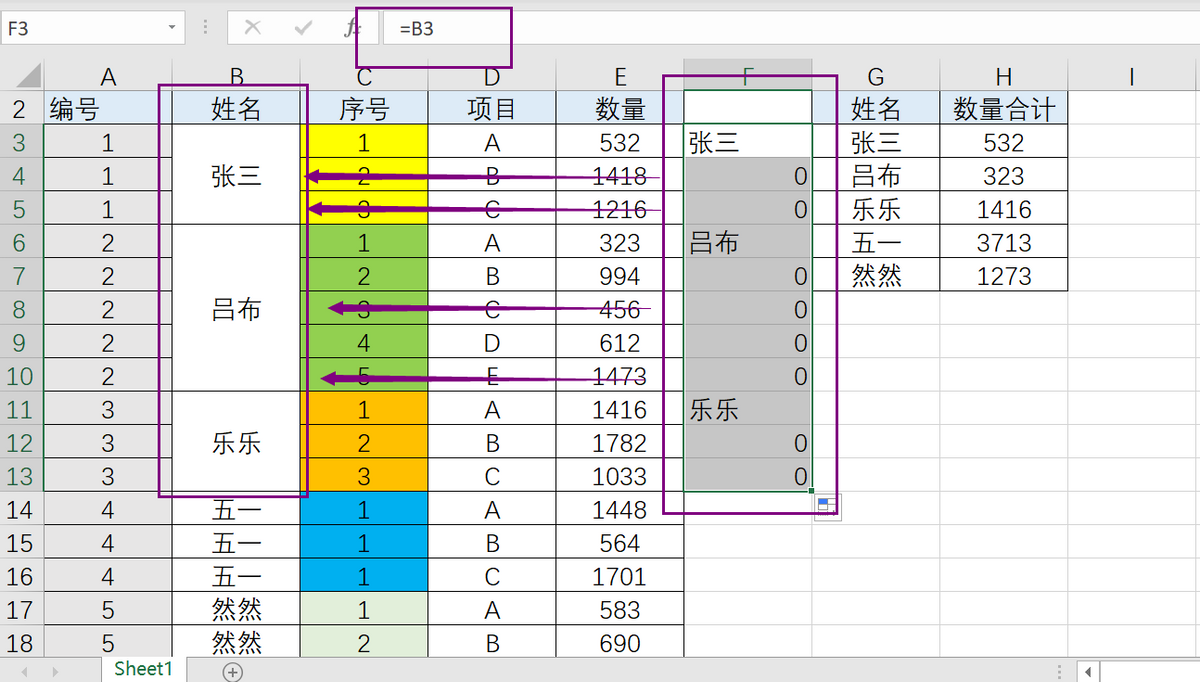Click name cell 五一 in column G
This screenshot has width=1200, height=682.
coord(876,242)
